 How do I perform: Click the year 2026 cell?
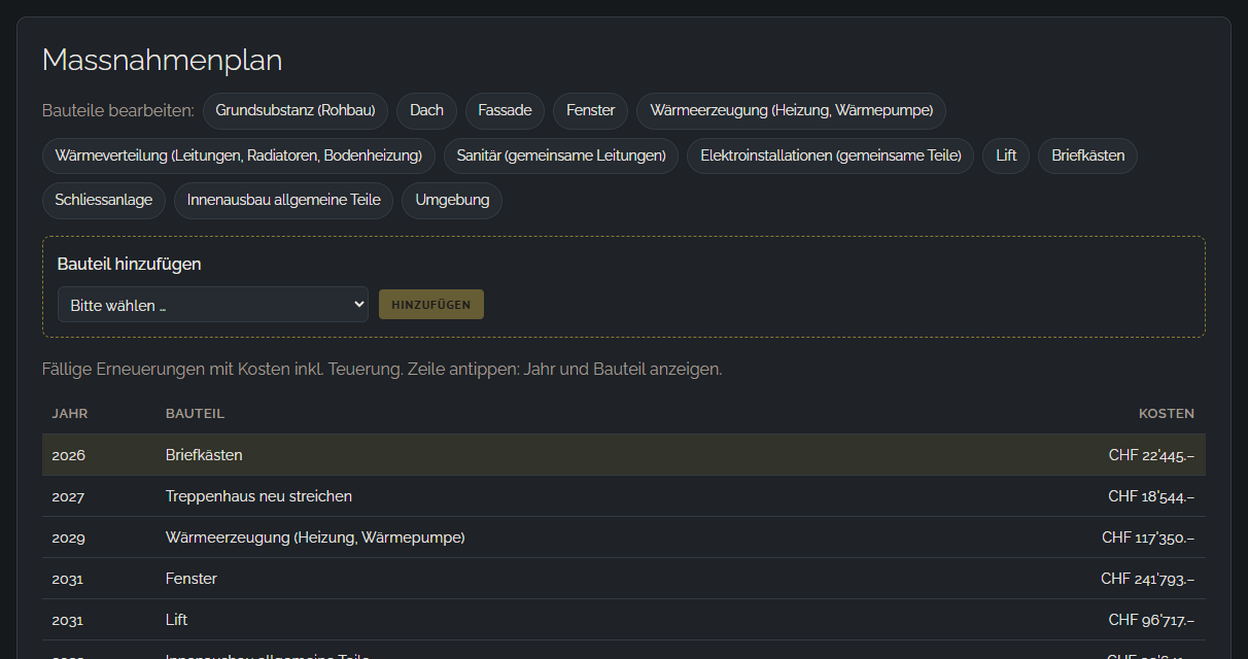tap(69, 455)
